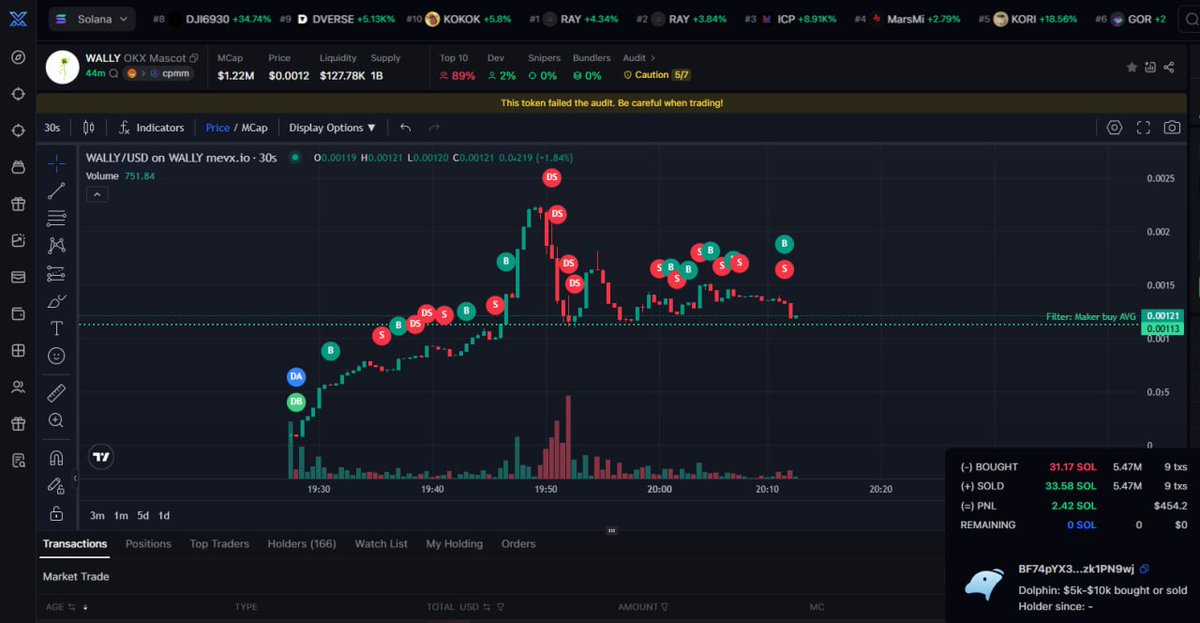This screenshot has width=1200, height=623.
Task: Open the emoji sticker tool
Action: [57, 355]
